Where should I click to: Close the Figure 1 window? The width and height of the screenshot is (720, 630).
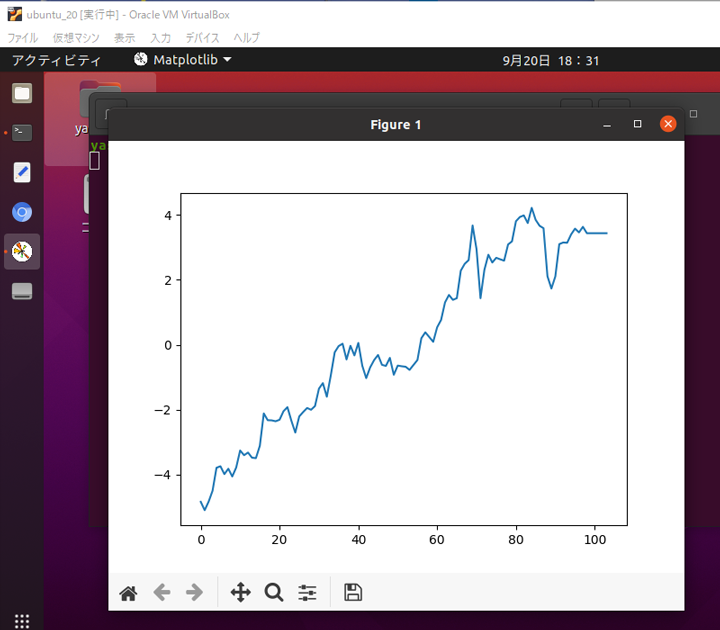coord(668,124)
